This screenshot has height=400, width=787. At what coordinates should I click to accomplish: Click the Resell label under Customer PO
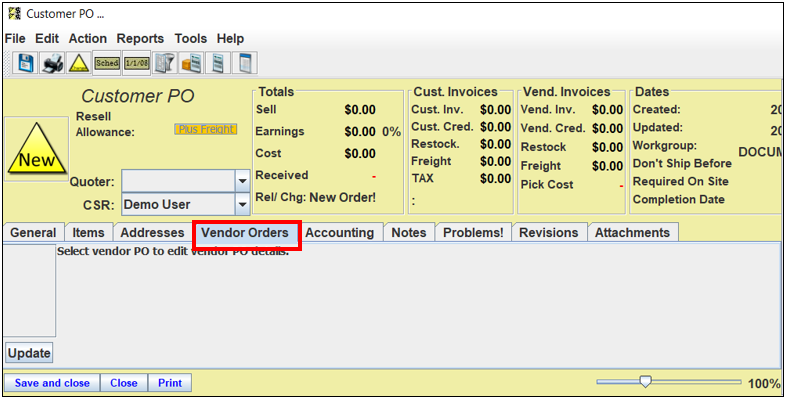[x=93, y=116]
